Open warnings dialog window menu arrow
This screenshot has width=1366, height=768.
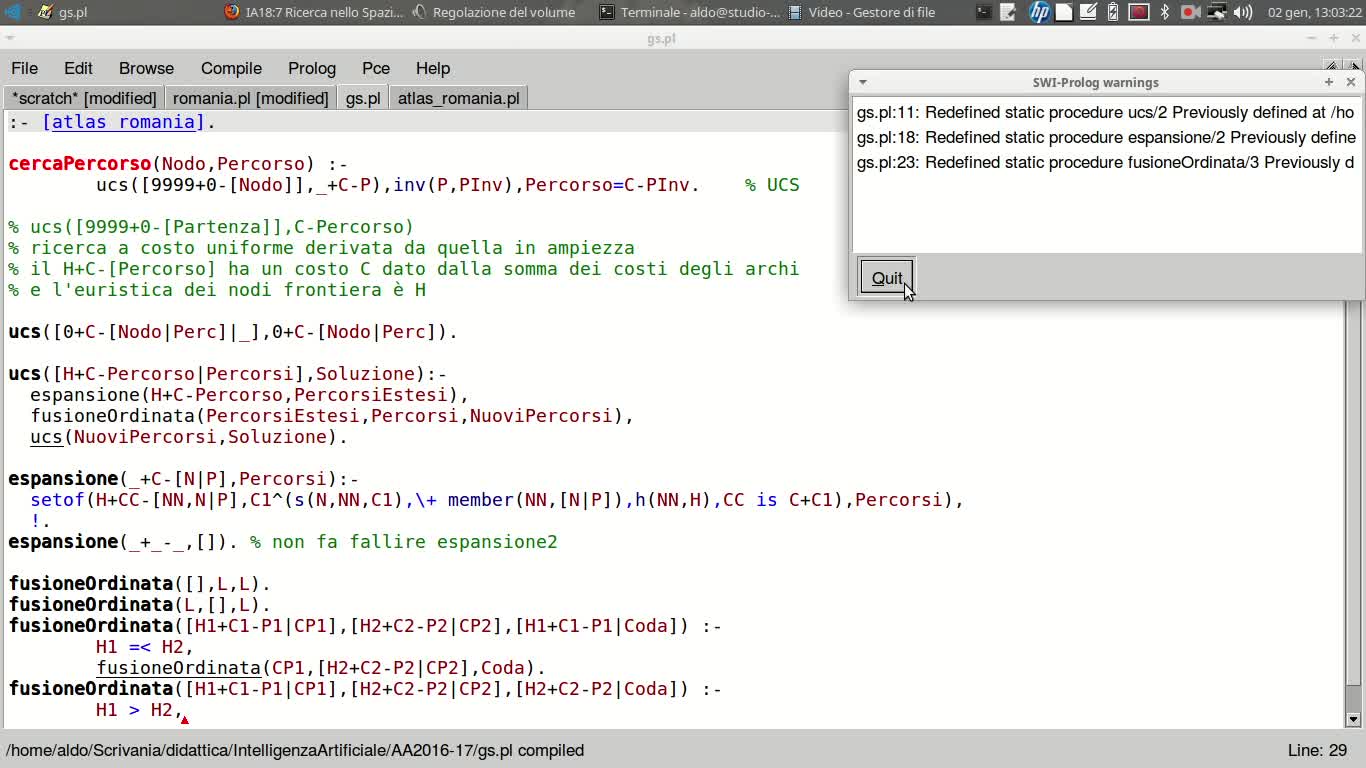coord(862,82)
